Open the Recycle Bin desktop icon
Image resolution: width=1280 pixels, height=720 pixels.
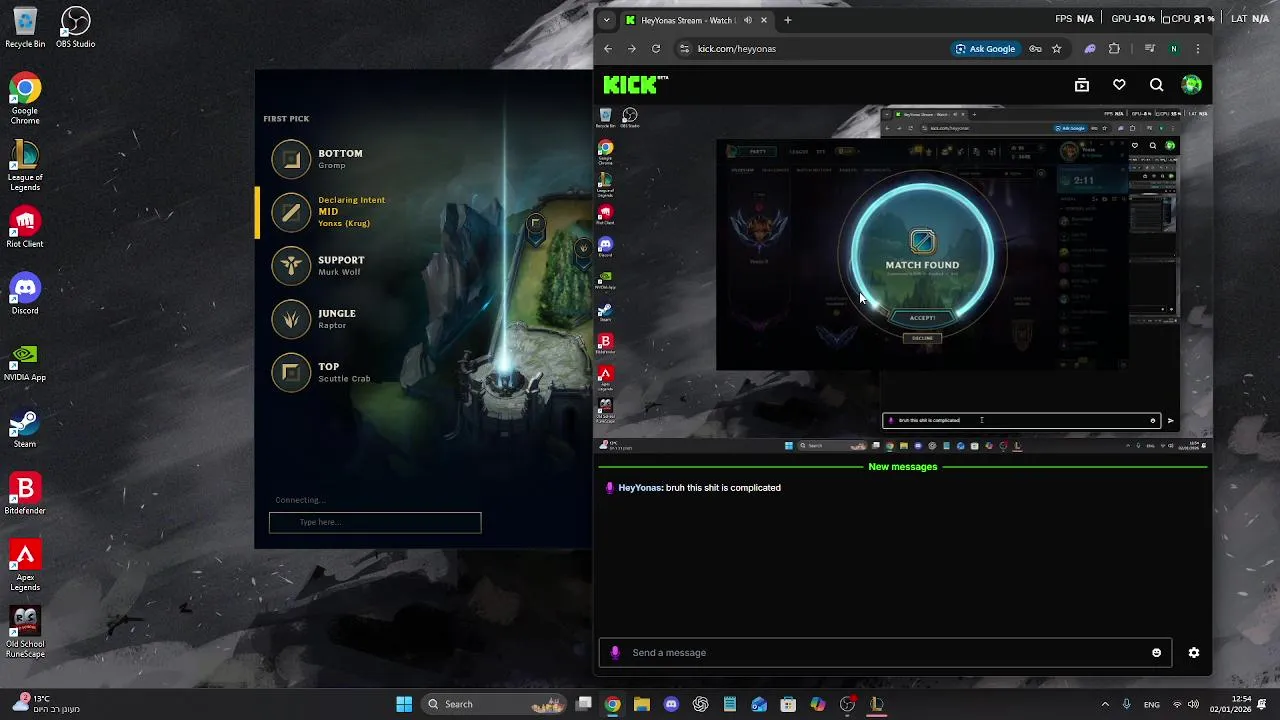[x=25, y=28]
